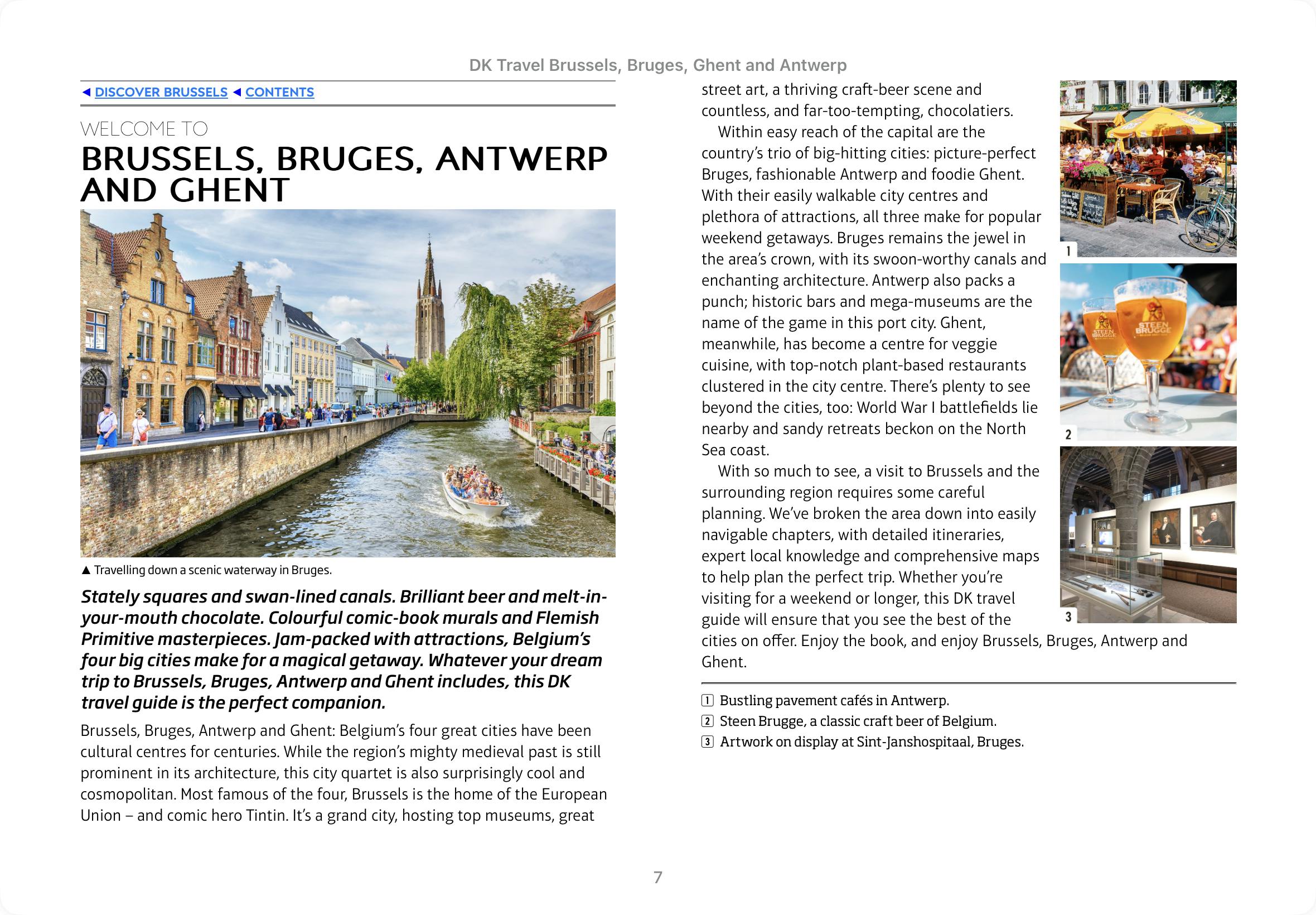The image size is (1316, 915).
Task: Click the 'Travelling down a scenic waterway' caption
Action: (212, 570)
